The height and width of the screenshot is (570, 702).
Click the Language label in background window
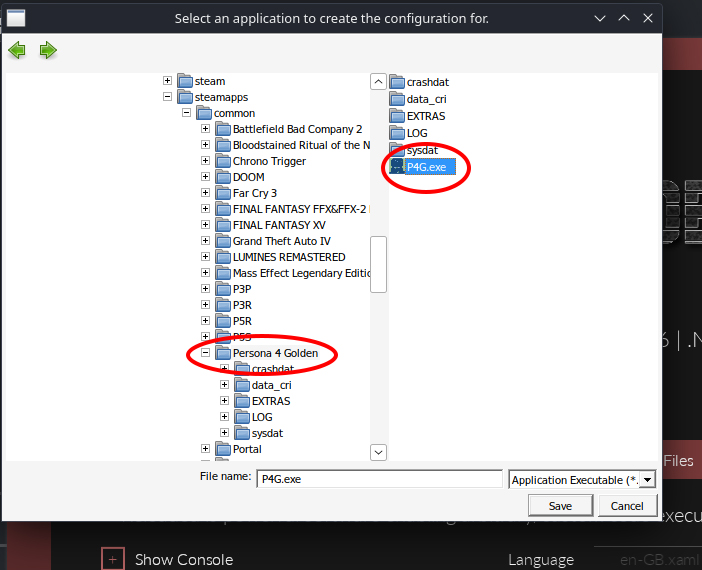coord(541,560)
